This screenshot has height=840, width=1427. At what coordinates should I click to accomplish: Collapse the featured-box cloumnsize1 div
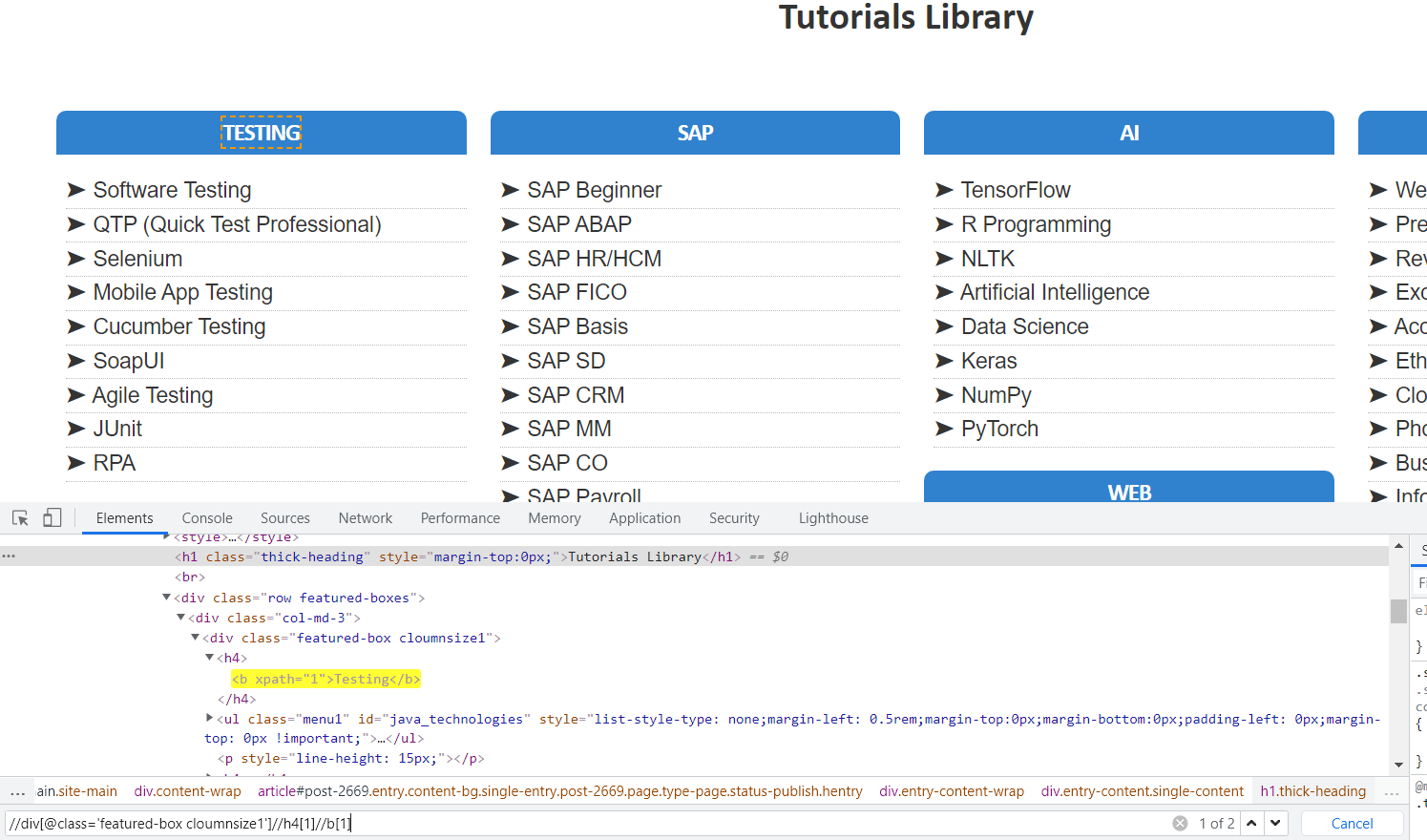(195, 638)
